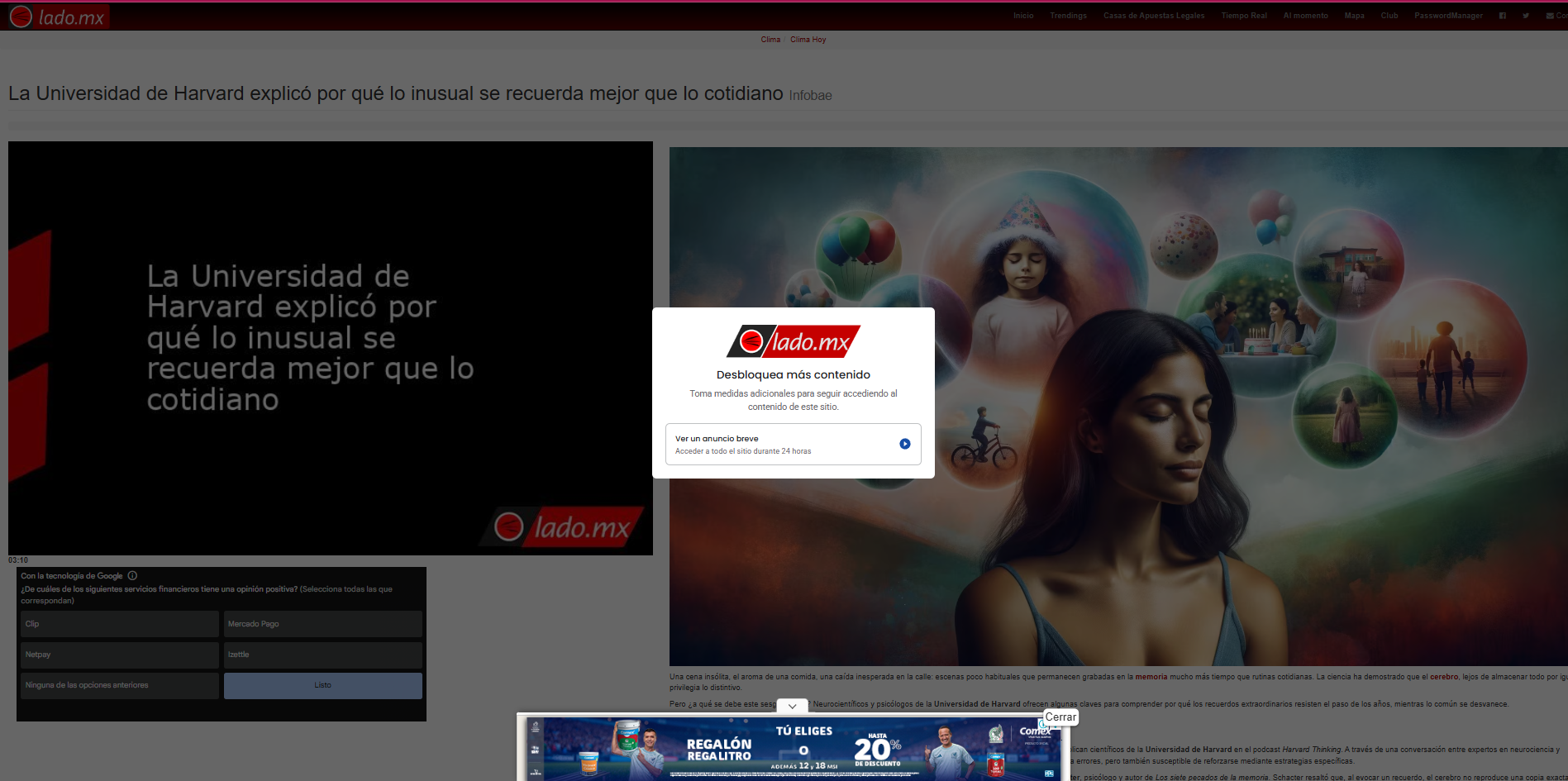Open Trendings in the top menu
The height and width of the screenshot is (781, 1568).
pos(1068,16)
